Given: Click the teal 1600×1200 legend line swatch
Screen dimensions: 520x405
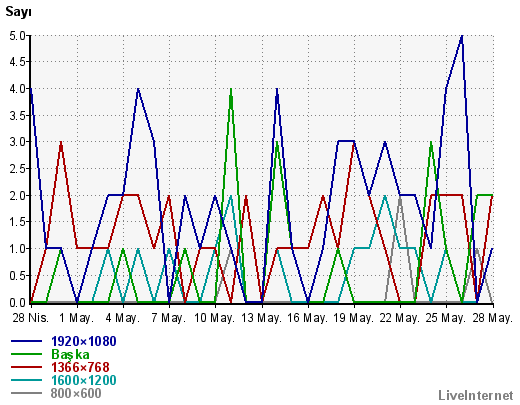Looking at the screenshot, I should click(27, 380).
